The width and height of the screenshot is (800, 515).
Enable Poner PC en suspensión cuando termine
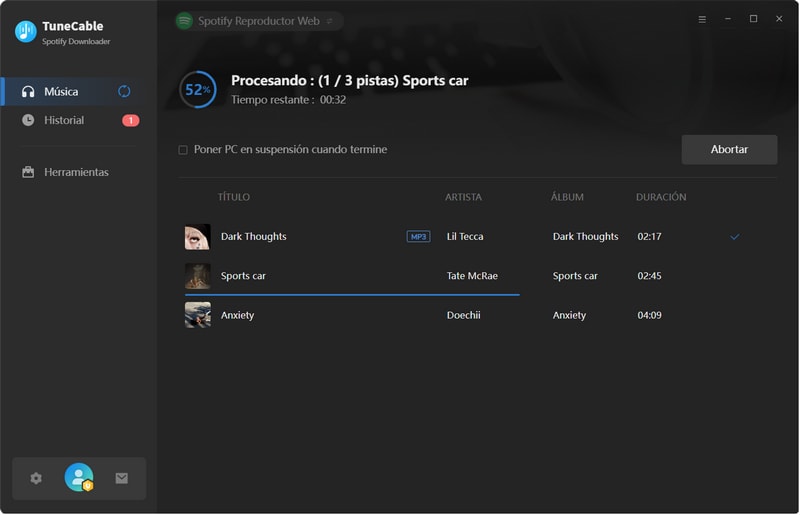(183, 150)
